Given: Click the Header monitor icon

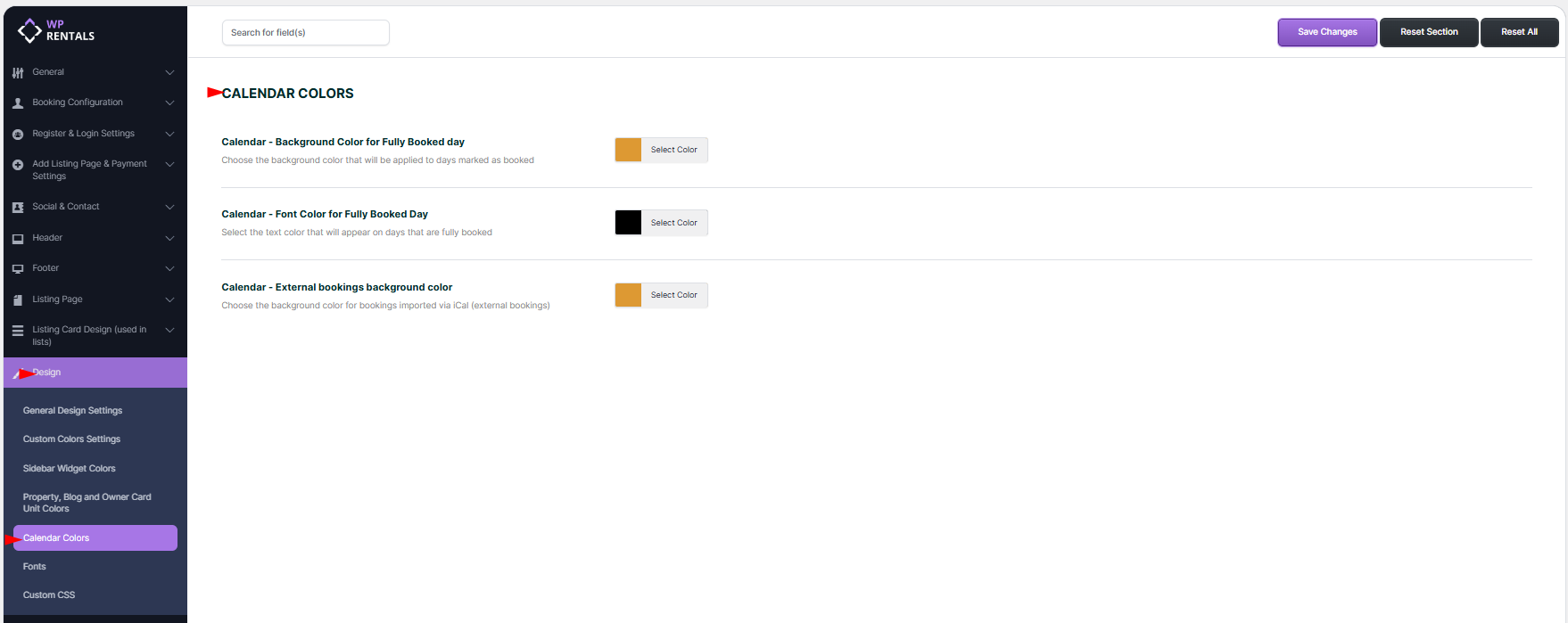Looking at the screenshot, I should (18, 238).
